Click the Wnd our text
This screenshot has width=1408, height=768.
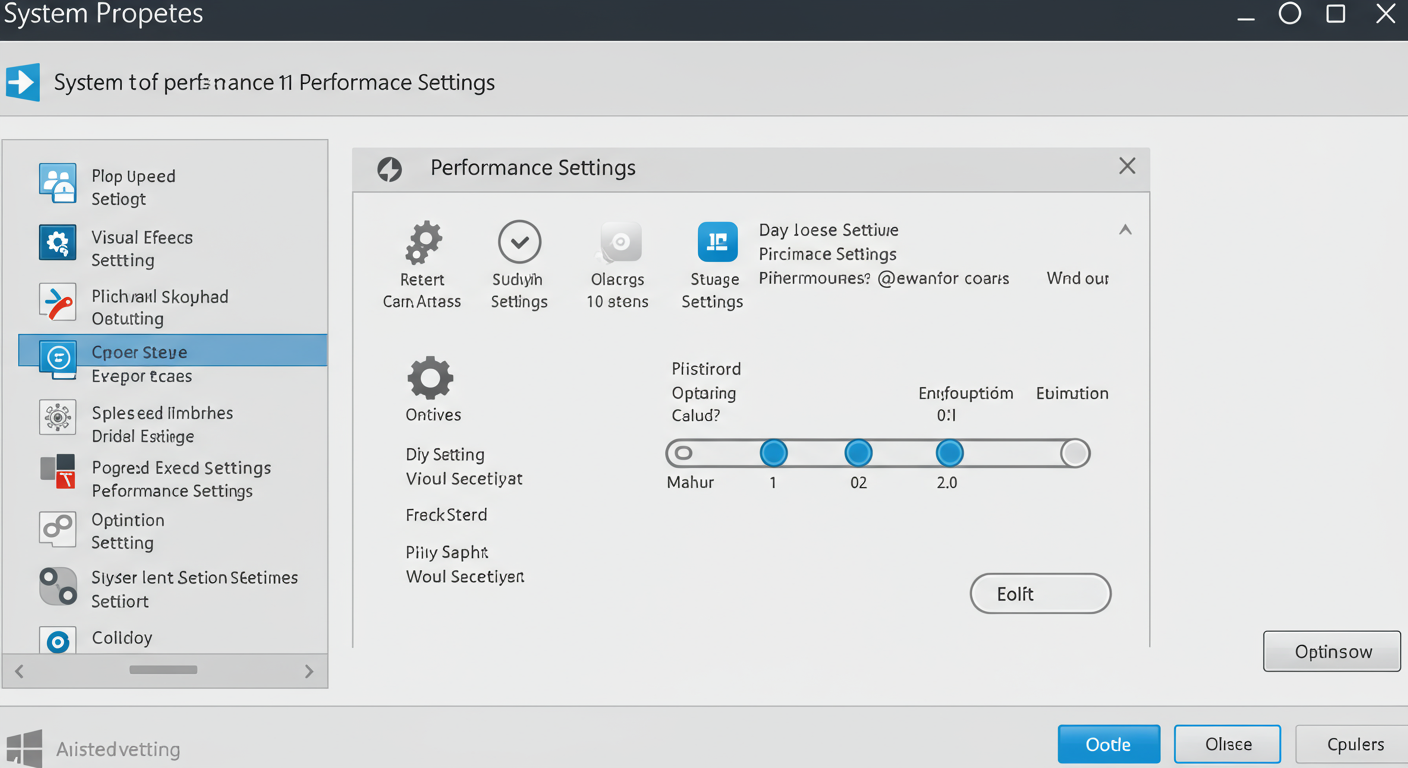pyautogui.click(x=1077, y=278)
